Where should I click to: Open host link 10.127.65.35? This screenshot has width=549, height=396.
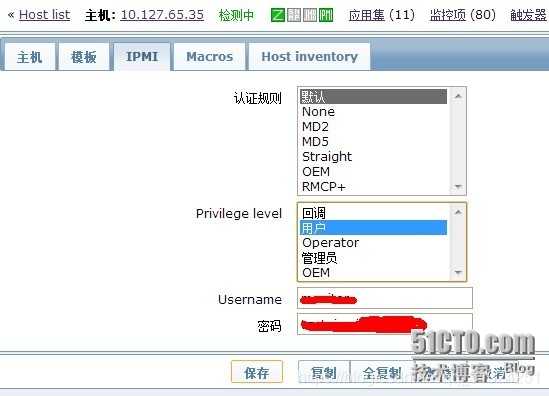coord(162,15)
